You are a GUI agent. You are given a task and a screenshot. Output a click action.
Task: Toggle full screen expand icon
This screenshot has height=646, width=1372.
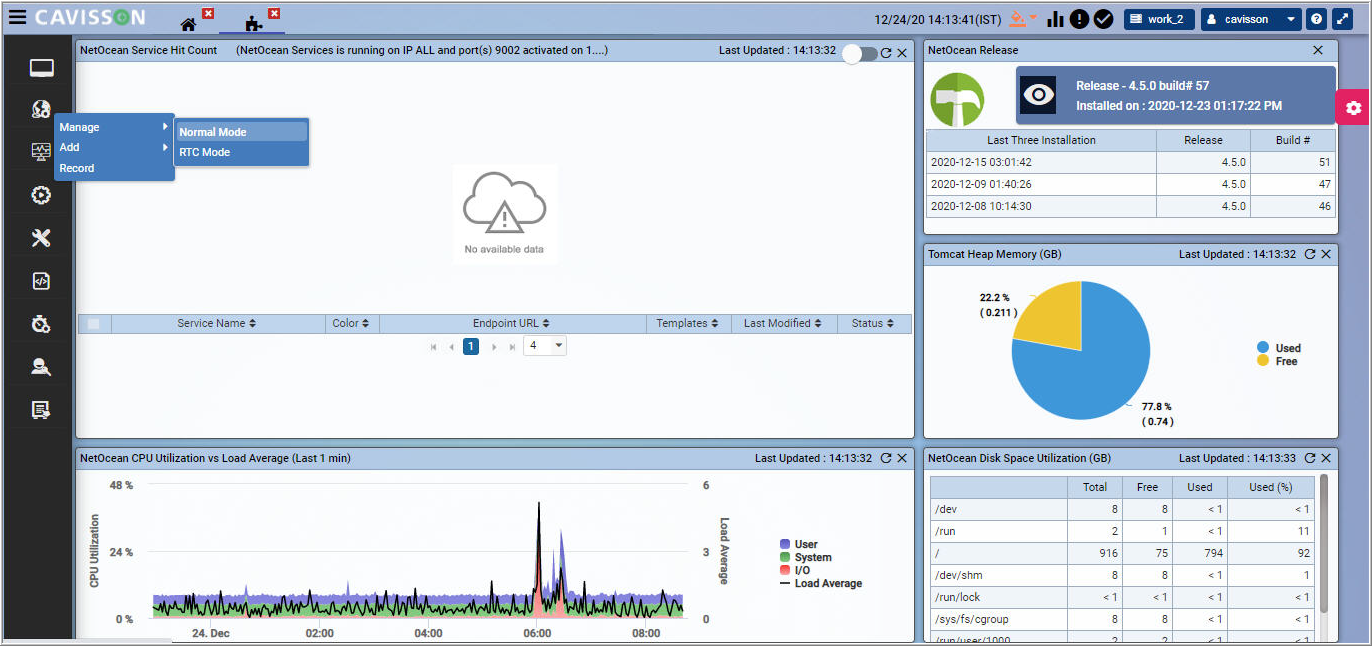pos(1342,19)
